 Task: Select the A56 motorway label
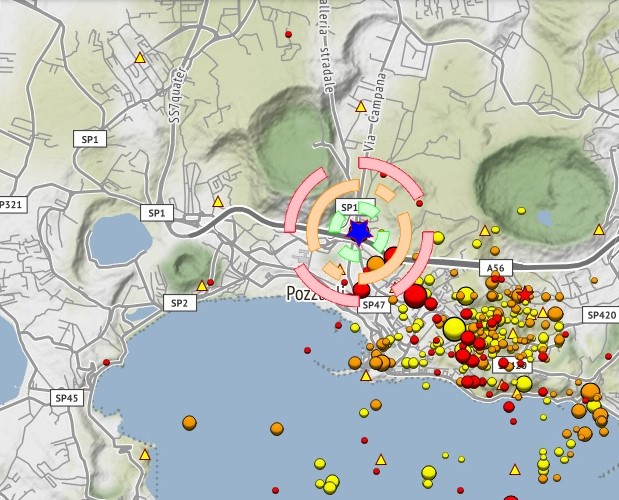(x=496, y=268)
